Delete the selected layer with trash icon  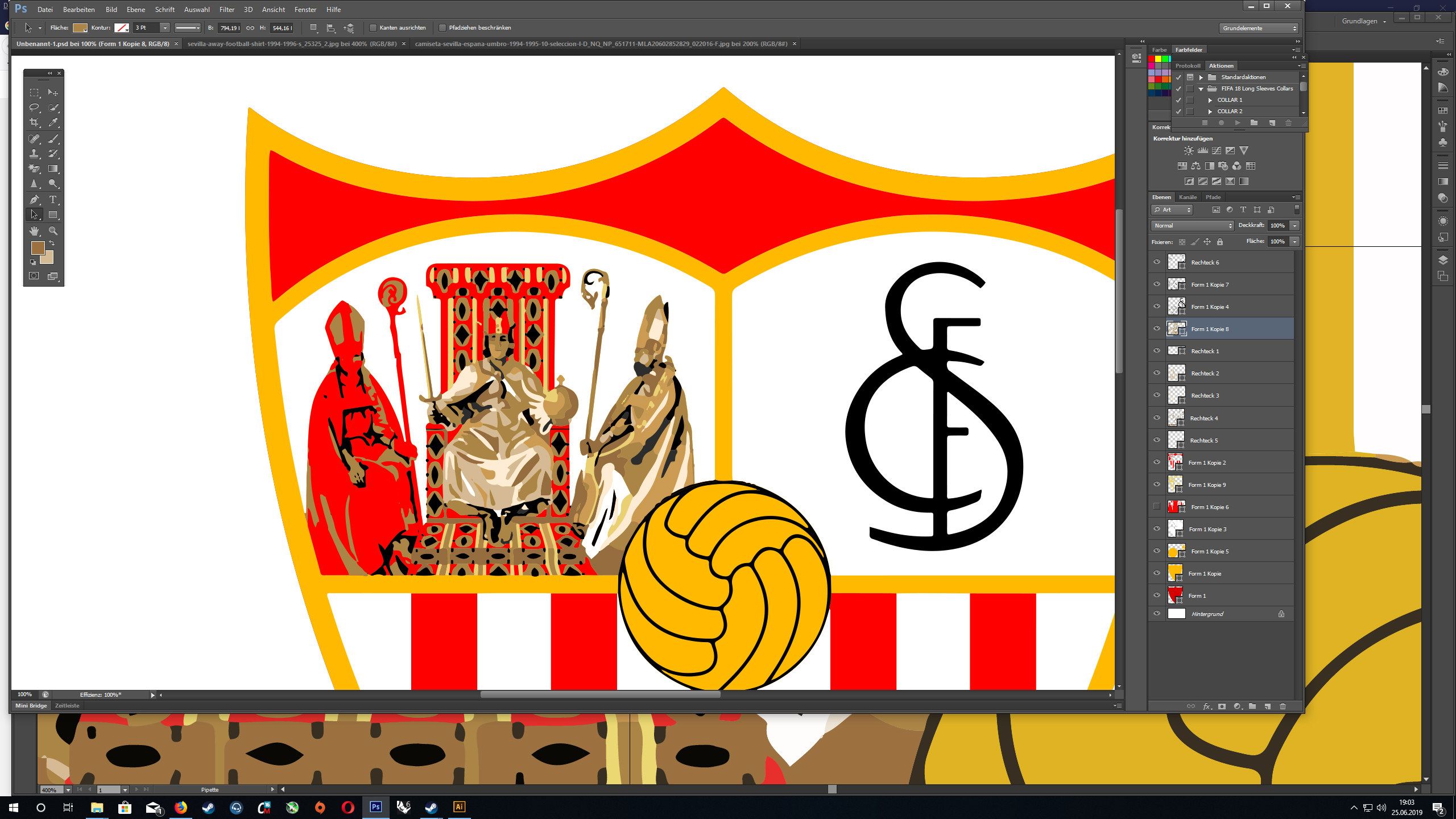(1283, 706)
